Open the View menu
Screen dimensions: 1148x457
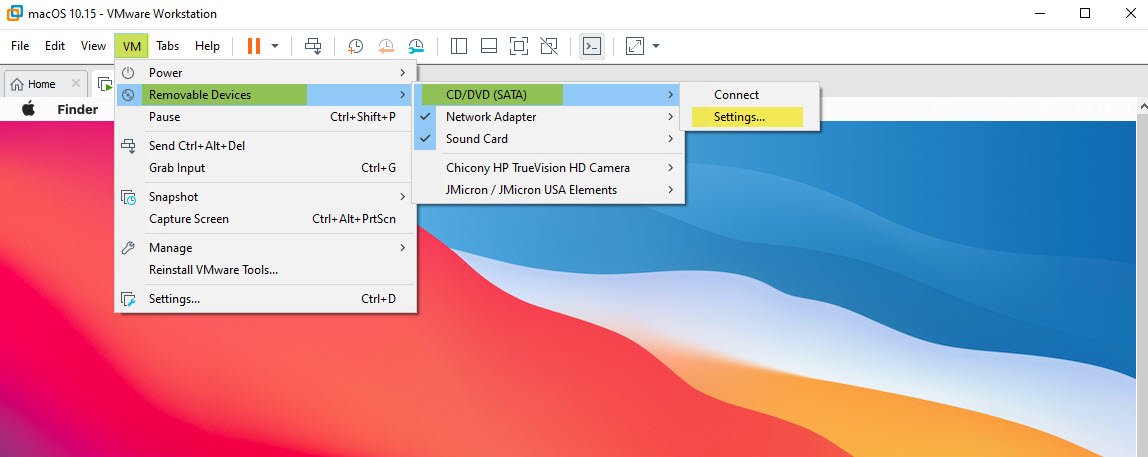coord(93,46)
